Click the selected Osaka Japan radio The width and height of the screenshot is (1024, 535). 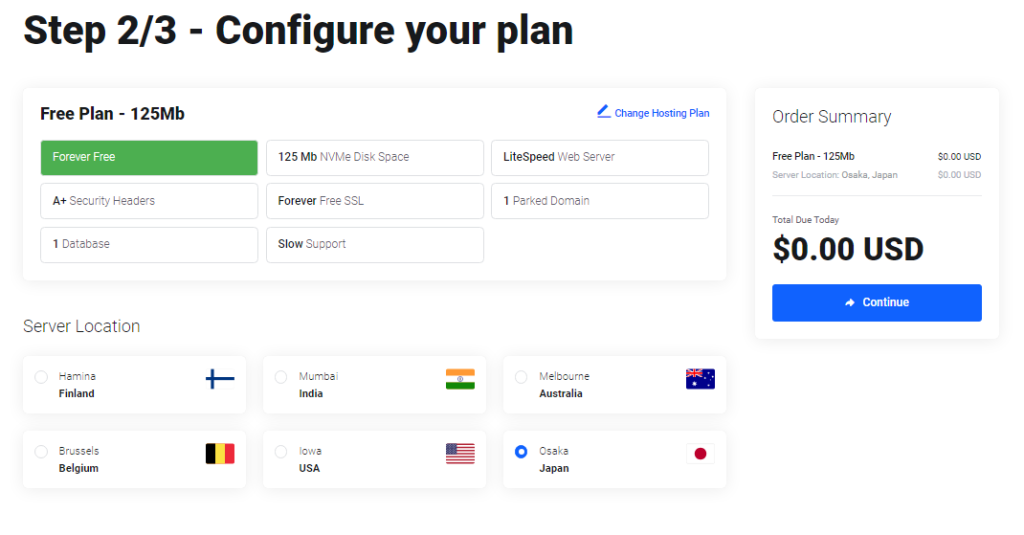[521, 452]
